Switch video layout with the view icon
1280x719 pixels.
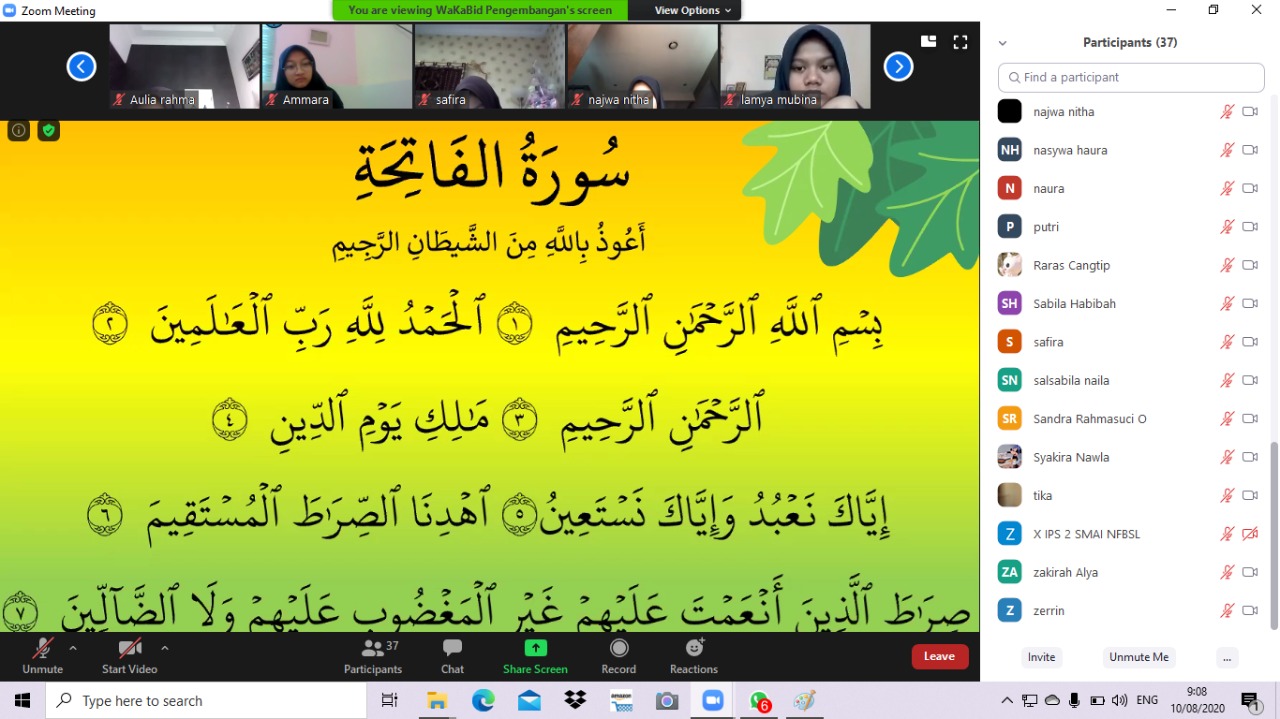click(928, 42)
